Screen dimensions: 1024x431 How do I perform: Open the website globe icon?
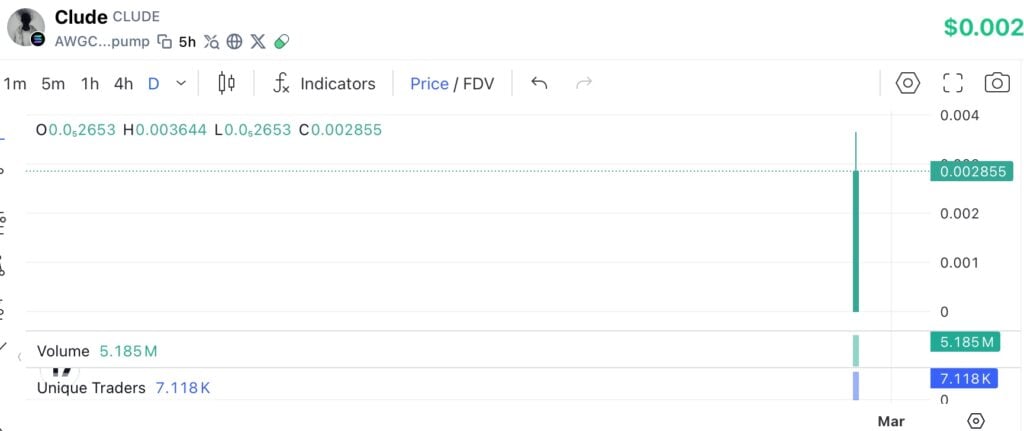[x=235, y=42]
